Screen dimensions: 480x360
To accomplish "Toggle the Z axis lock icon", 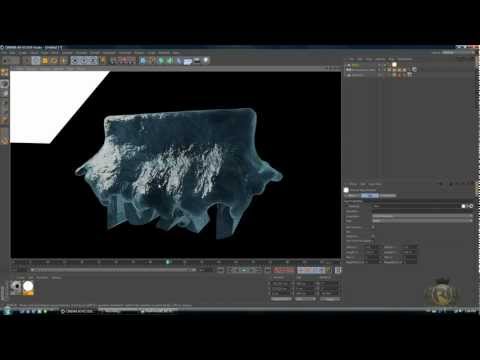I will 93,60.
